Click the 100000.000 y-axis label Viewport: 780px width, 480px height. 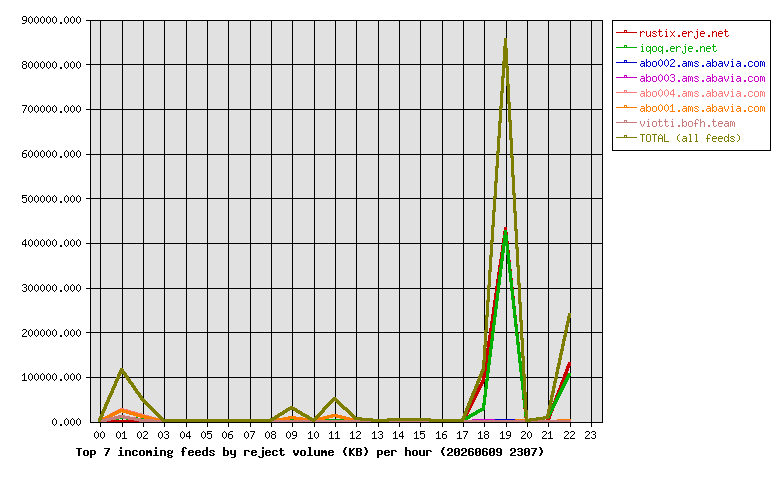click(51, 377)
